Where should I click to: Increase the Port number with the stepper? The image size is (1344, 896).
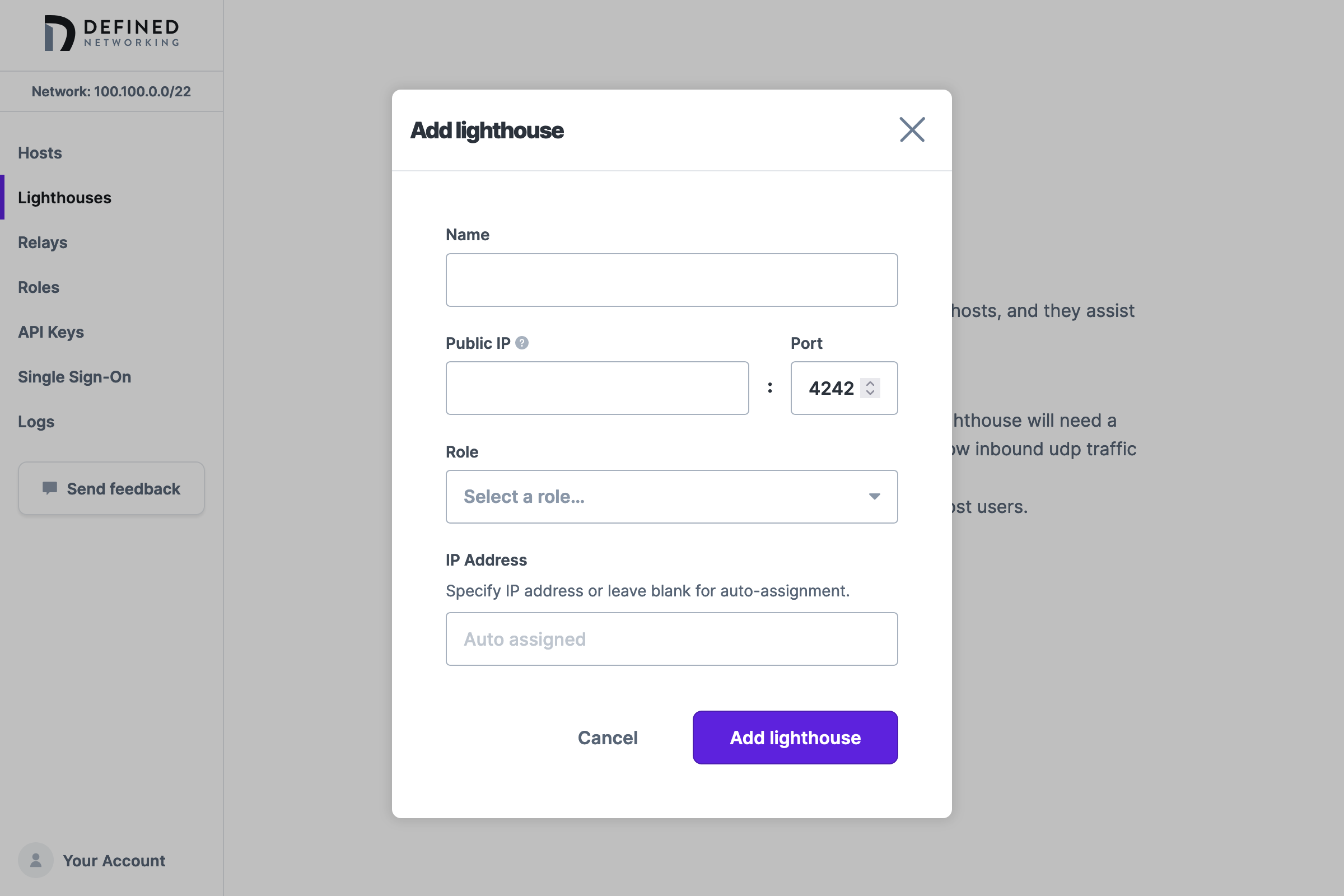[x=870, y=384]
